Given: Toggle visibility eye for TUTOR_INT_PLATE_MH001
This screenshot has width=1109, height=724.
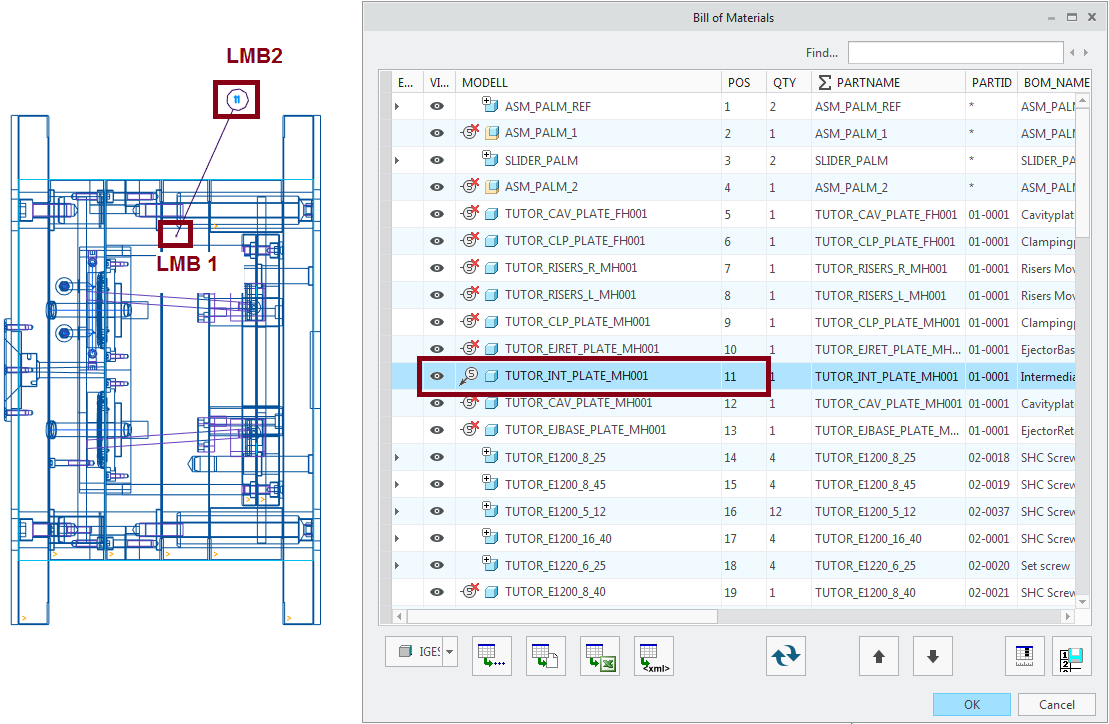Looking at the screenshot, I should point(437,376).
